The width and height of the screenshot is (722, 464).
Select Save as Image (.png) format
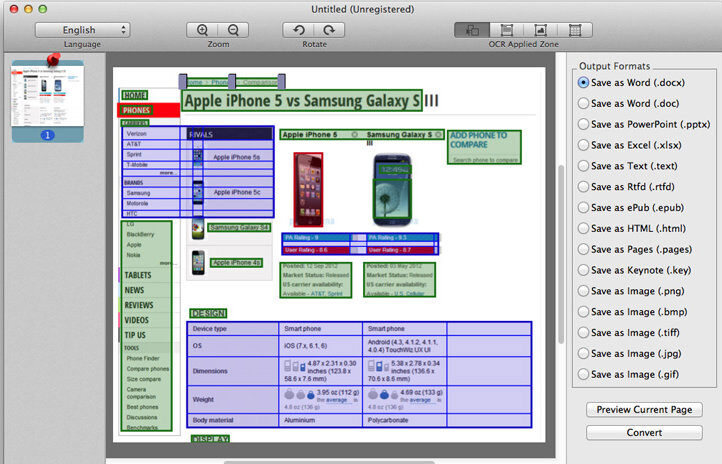click(584, 291)
